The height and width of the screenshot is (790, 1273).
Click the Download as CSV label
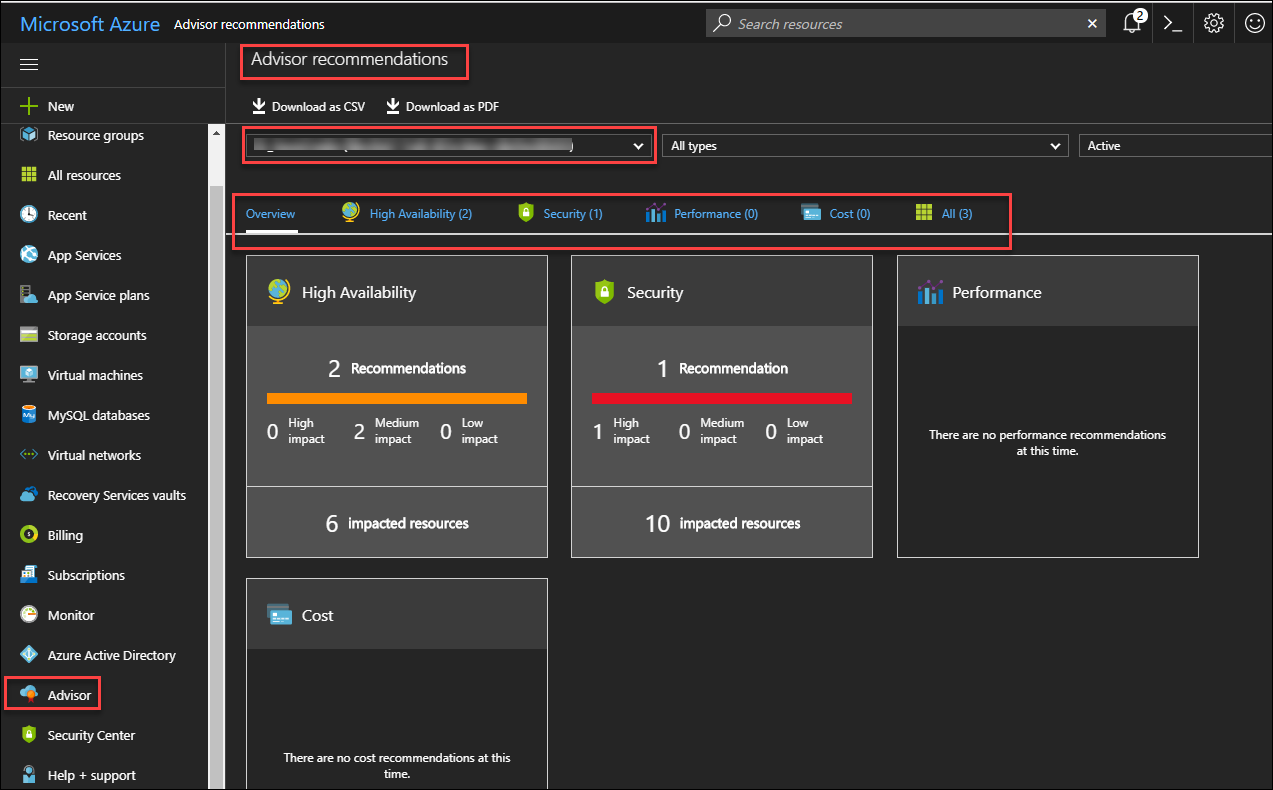point(319,107)
